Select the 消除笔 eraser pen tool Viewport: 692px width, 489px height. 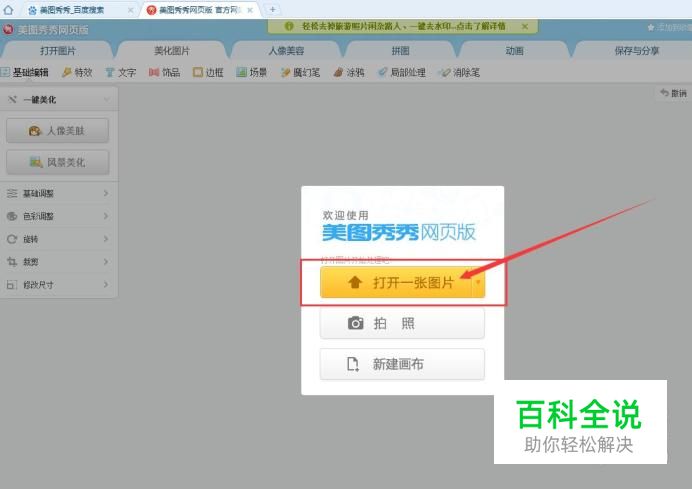[459, 72]
